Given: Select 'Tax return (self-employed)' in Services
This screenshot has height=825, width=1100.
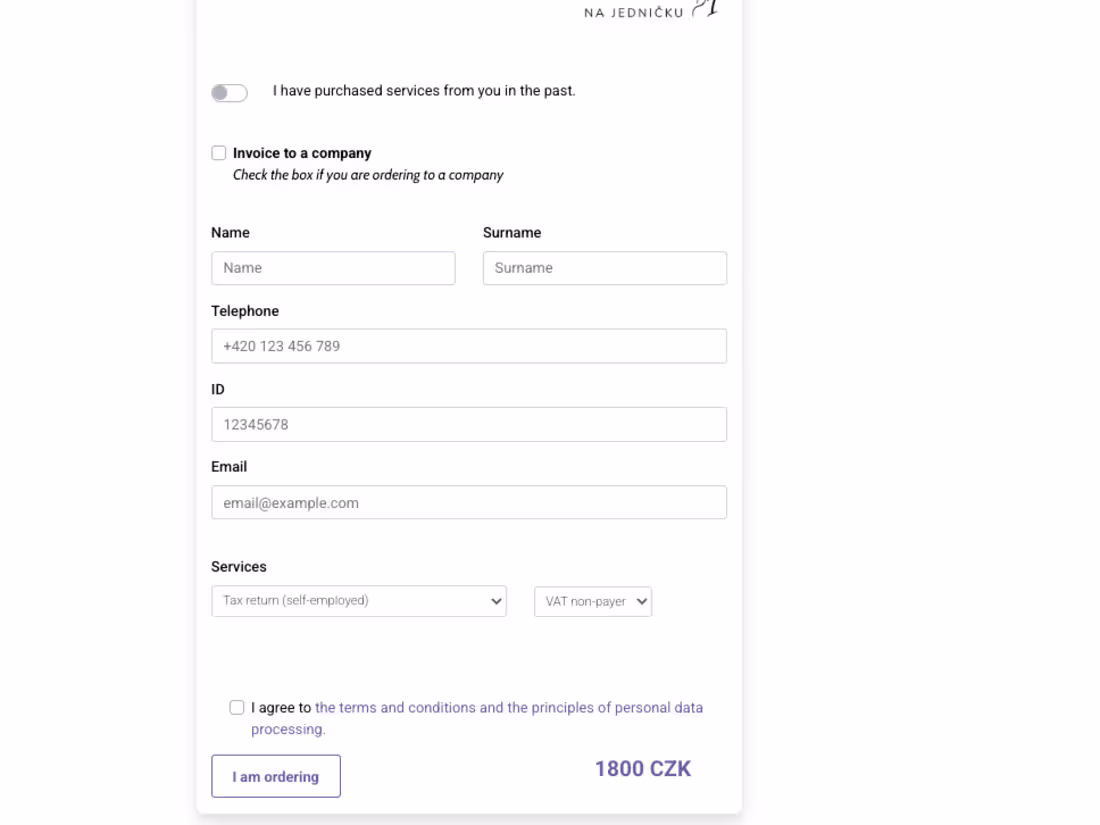Looking at the screenshot, I should (x=358, y=601).
